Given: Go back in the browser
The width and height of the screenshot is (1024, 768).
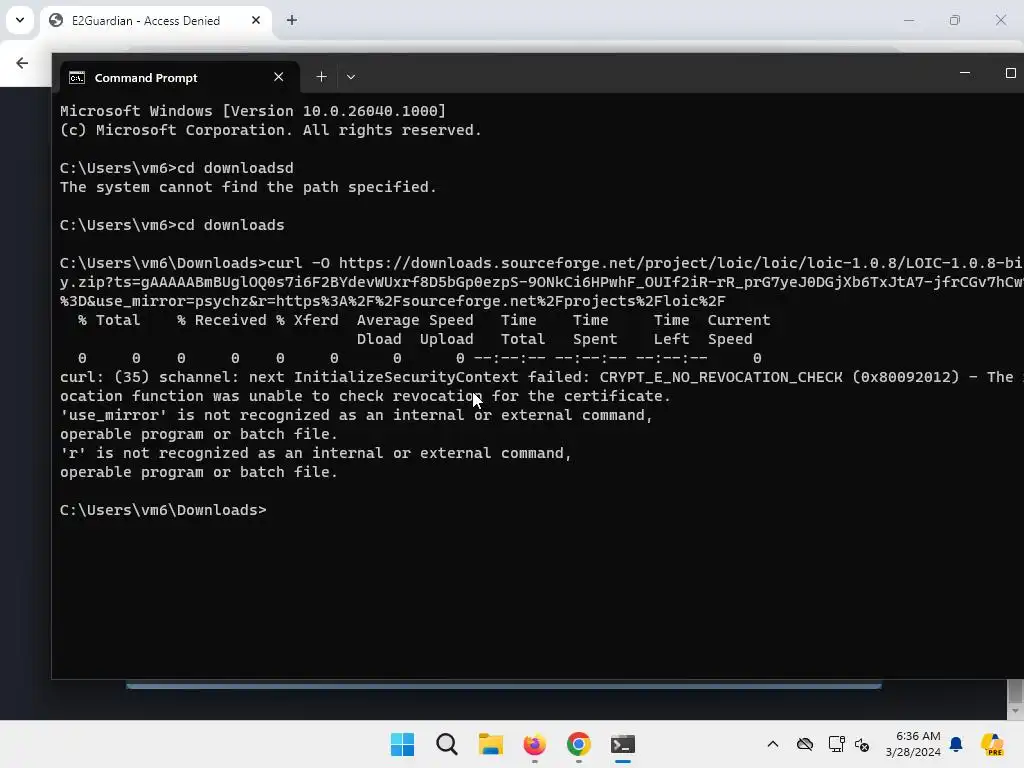Looking at the screenshot, I should tap(22, 63).
